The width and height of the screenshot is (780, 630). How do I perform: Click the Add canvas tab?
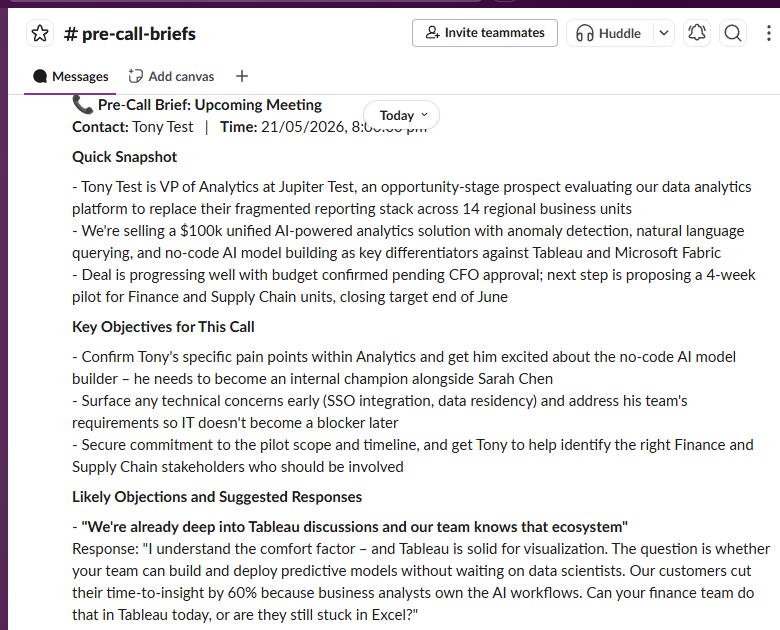[x=171, y=76]
